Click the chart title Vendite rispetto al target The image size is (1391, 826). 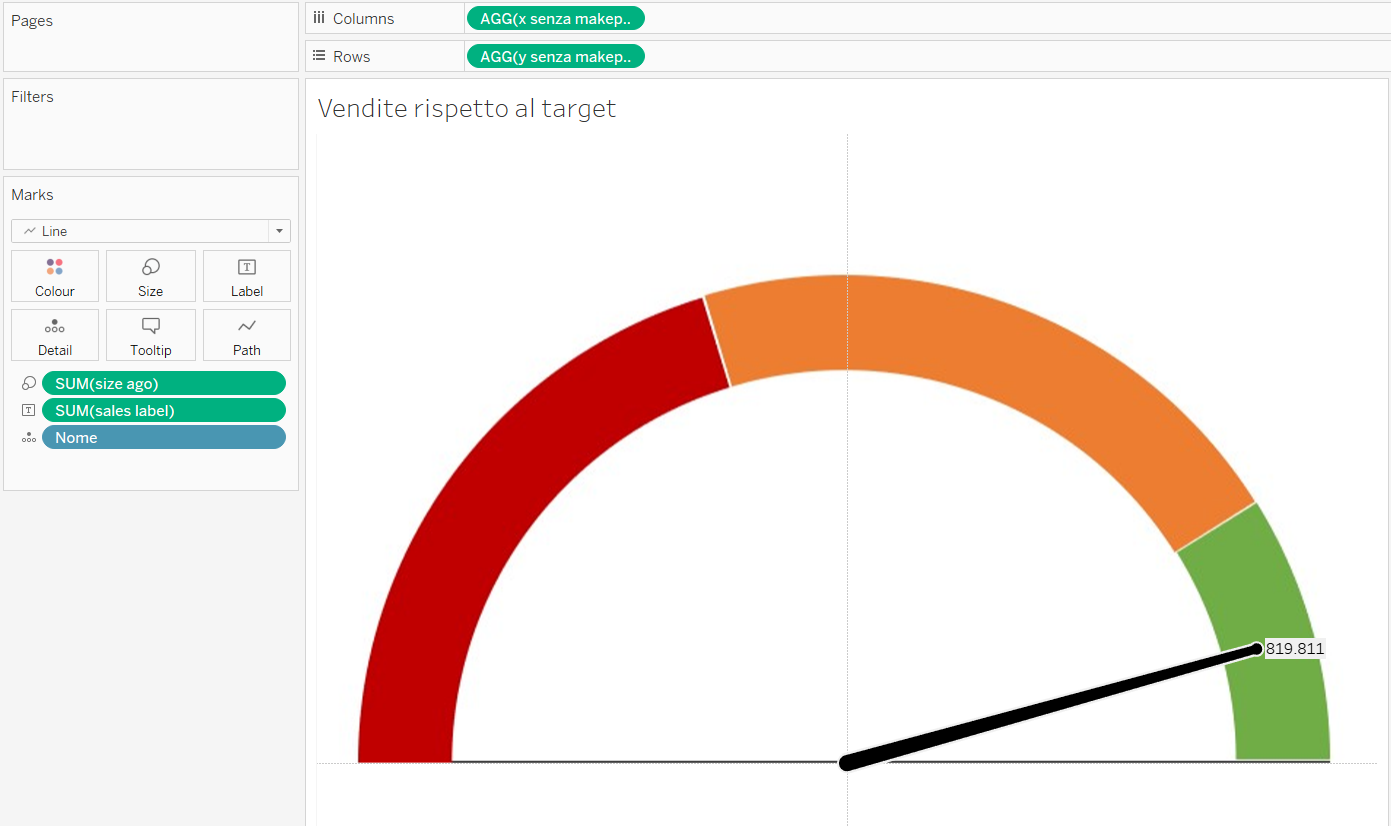pos(466,108)
